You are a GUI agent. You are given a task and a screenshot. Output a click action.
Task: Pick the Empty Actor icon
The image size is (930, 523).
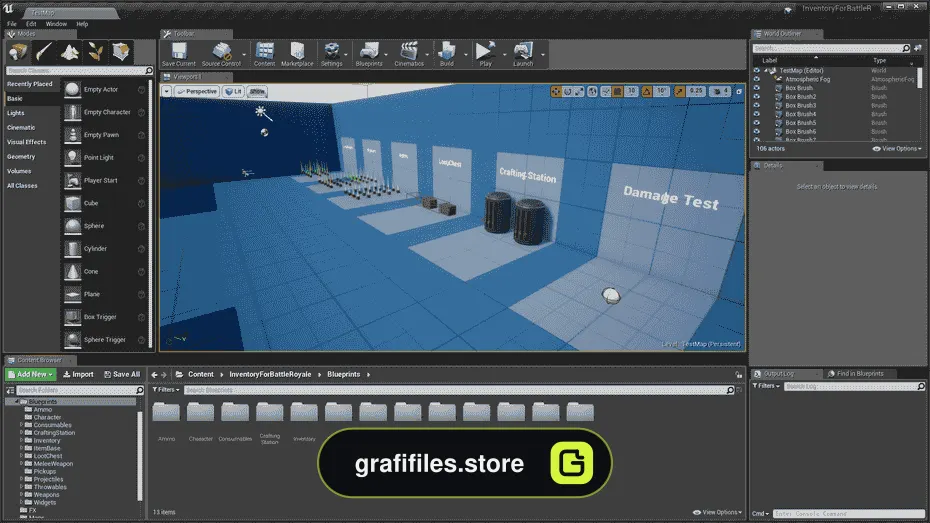point(72,90)
